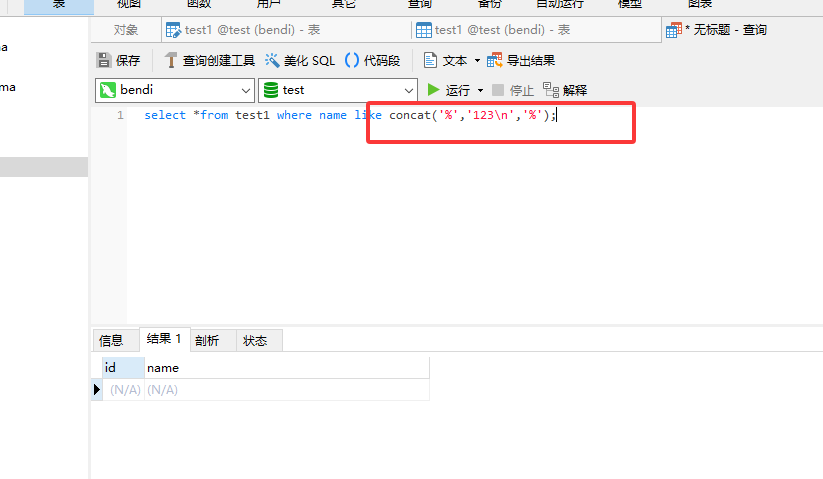The width and height of the screenshot is (823, 479).
Task: Select the (N/A) cell under name
Action: [287, 390]
